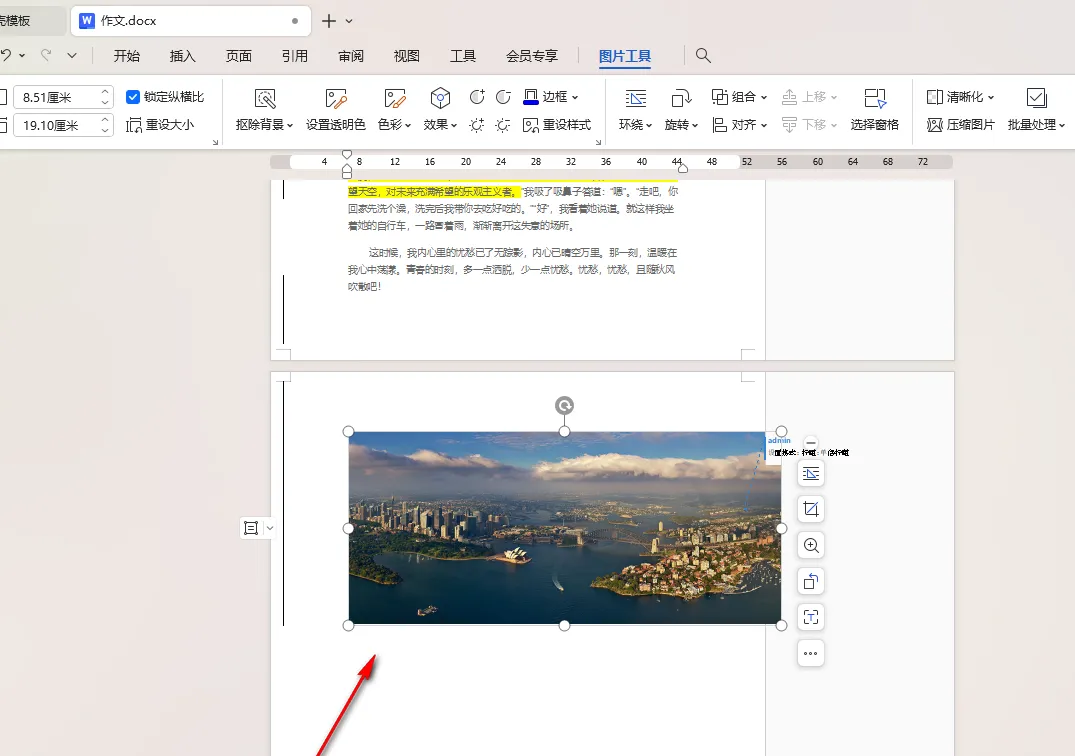Select the 设置透明色 transparent color tool
Screen dimensions: 1075x756
[x=335, y=113]
